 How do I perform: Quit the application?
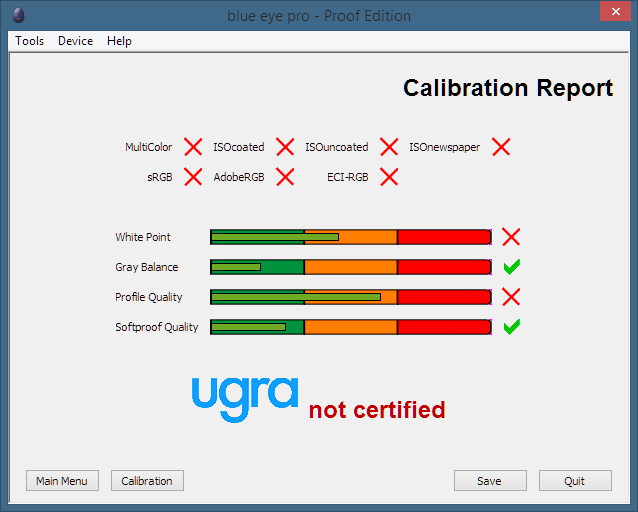[x=575, y=481]
